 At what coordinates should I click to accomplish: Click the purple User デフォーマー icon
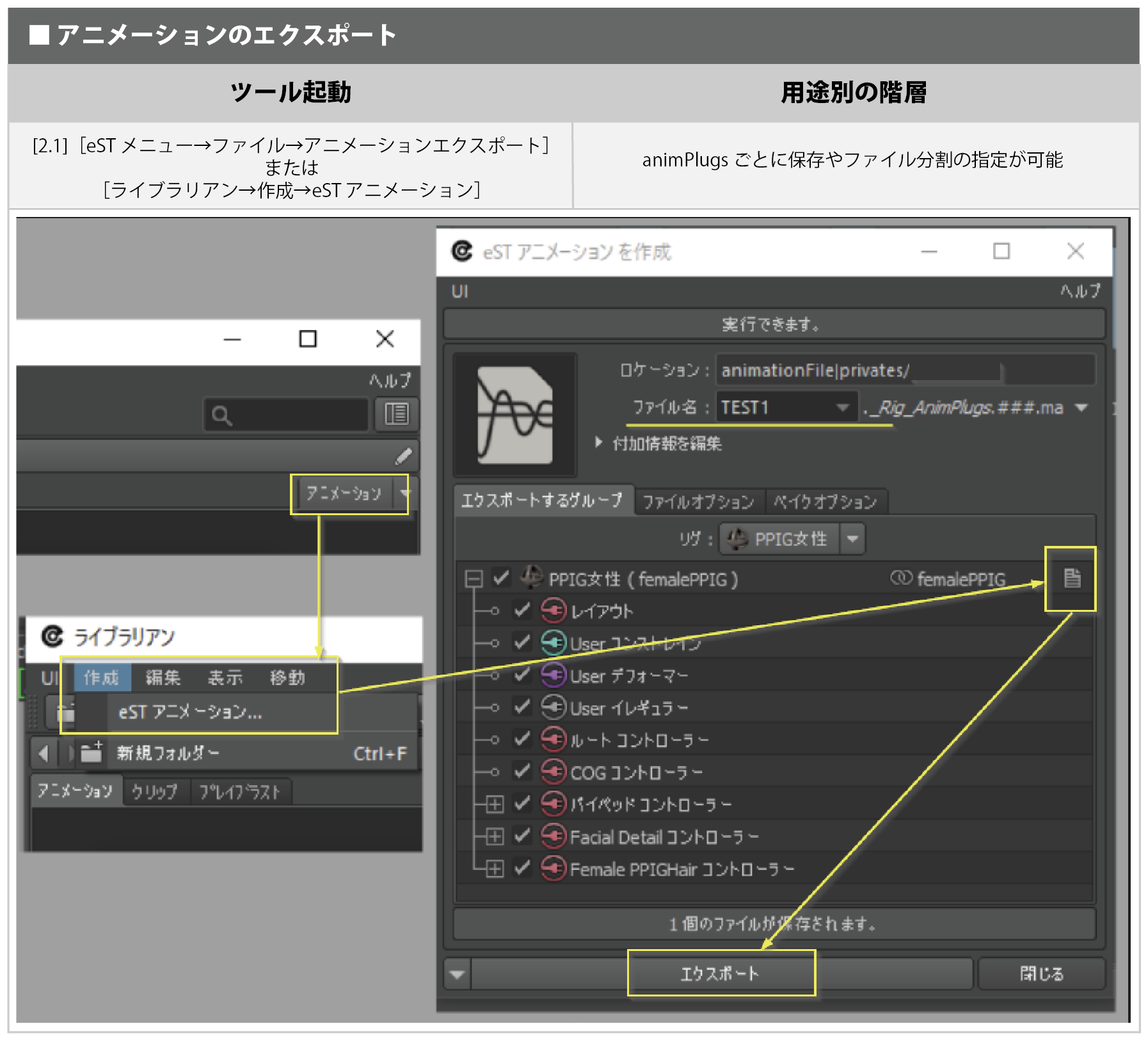click(x=553, y=675)
